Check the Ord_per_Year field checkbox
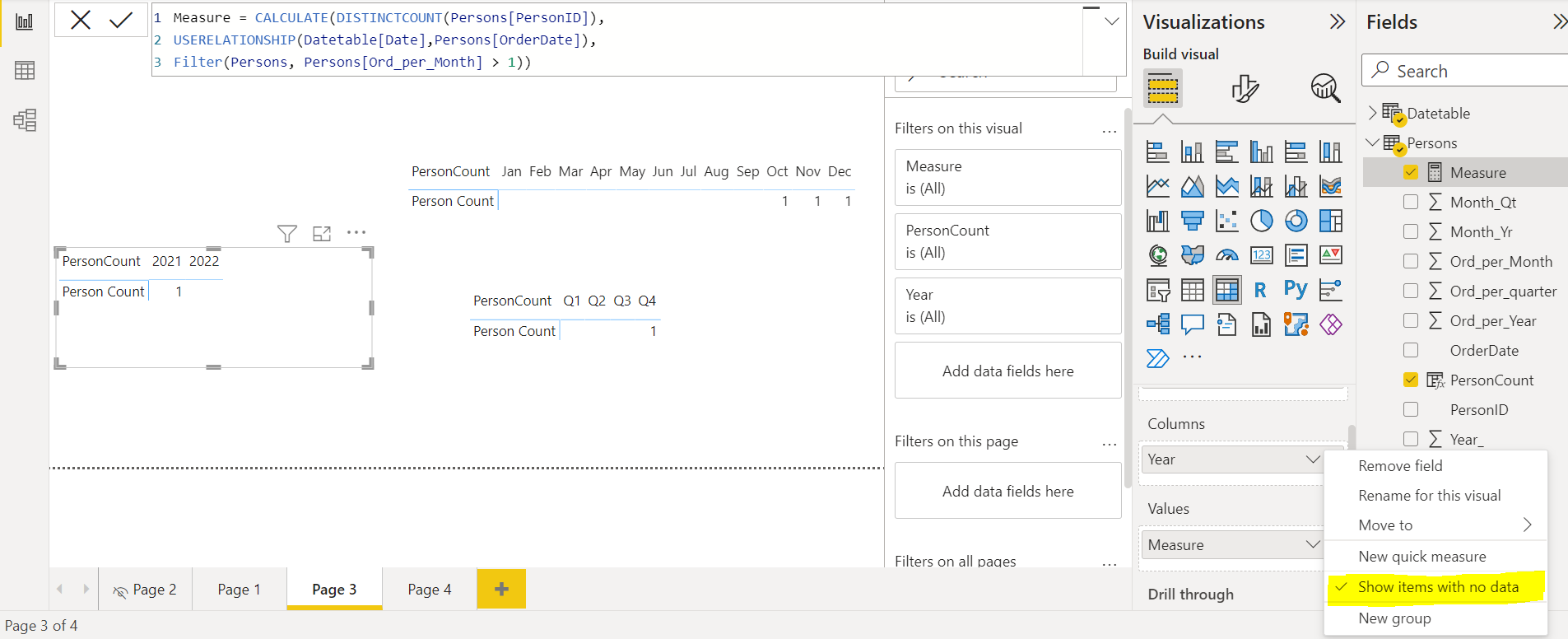Viewport: 1568px width, 639px height. [1411, 320]
